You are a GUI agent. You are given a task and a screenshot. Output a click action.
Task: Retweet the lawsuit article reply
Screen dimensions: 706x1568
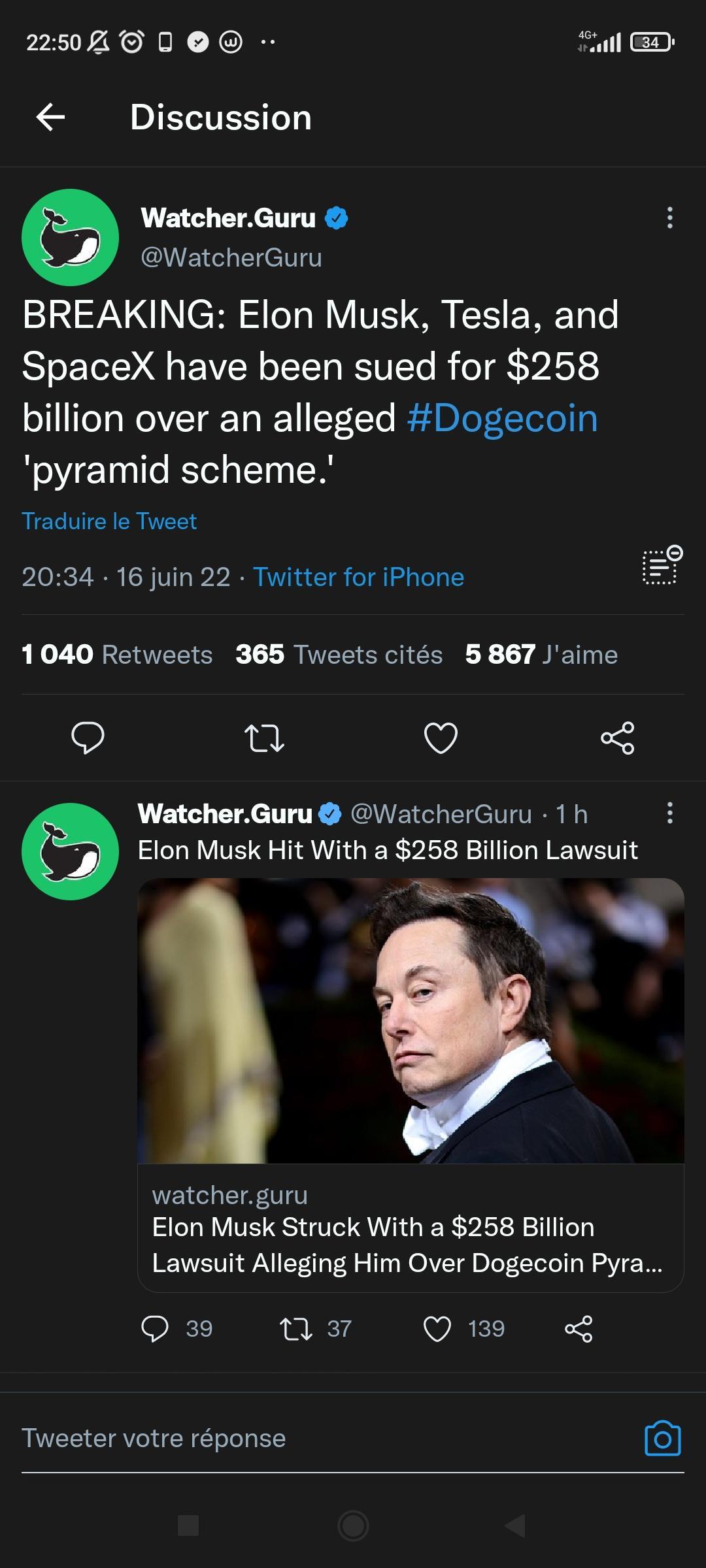[298, 1328]
